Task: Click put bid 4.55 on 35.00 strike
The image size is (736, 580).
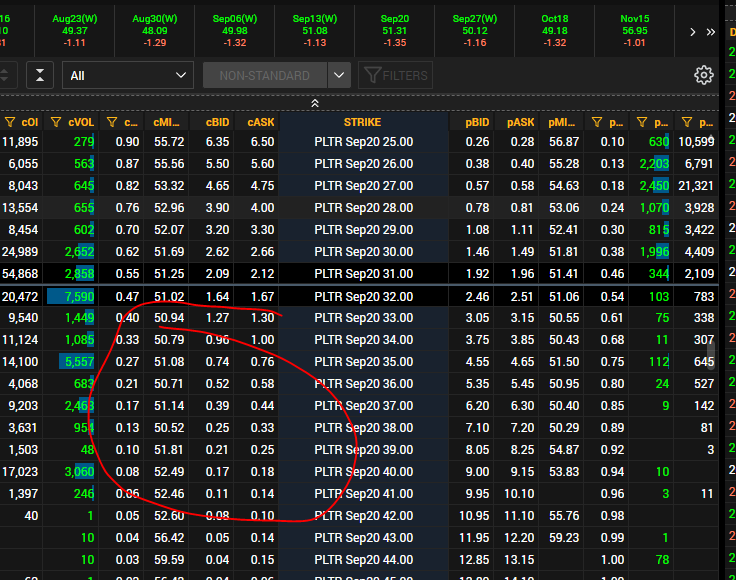Action: (477, 362)
